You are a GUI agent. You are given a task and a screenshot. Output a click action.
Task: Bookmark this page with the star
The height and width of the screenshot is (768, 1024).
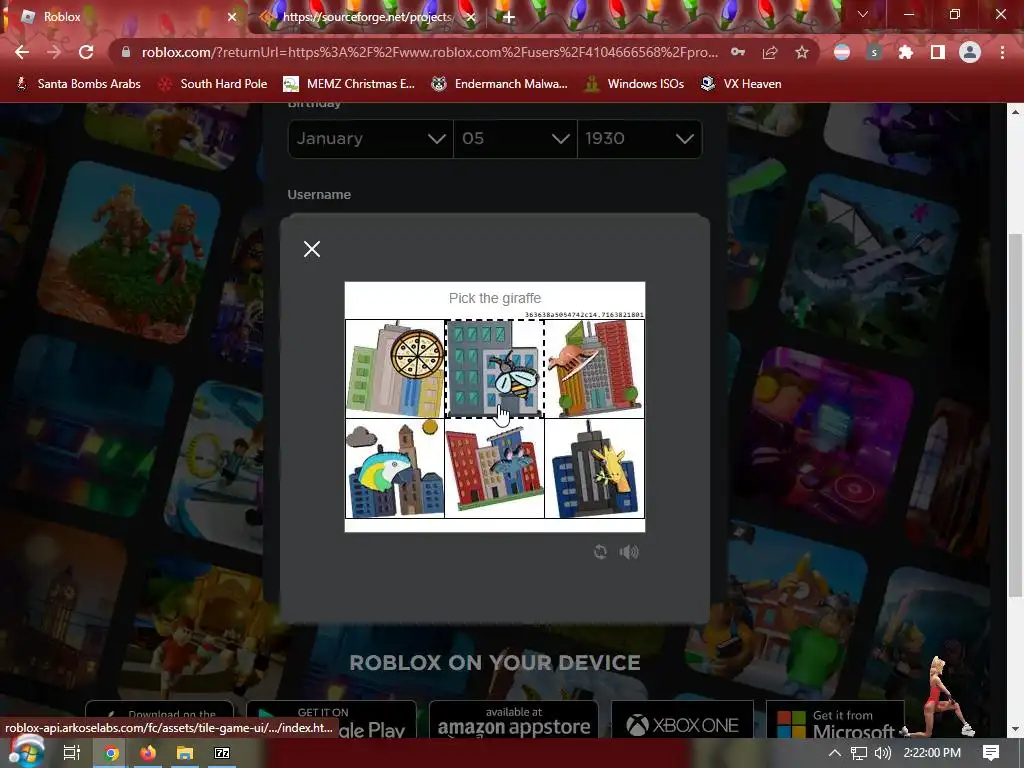tap(802, 52)
